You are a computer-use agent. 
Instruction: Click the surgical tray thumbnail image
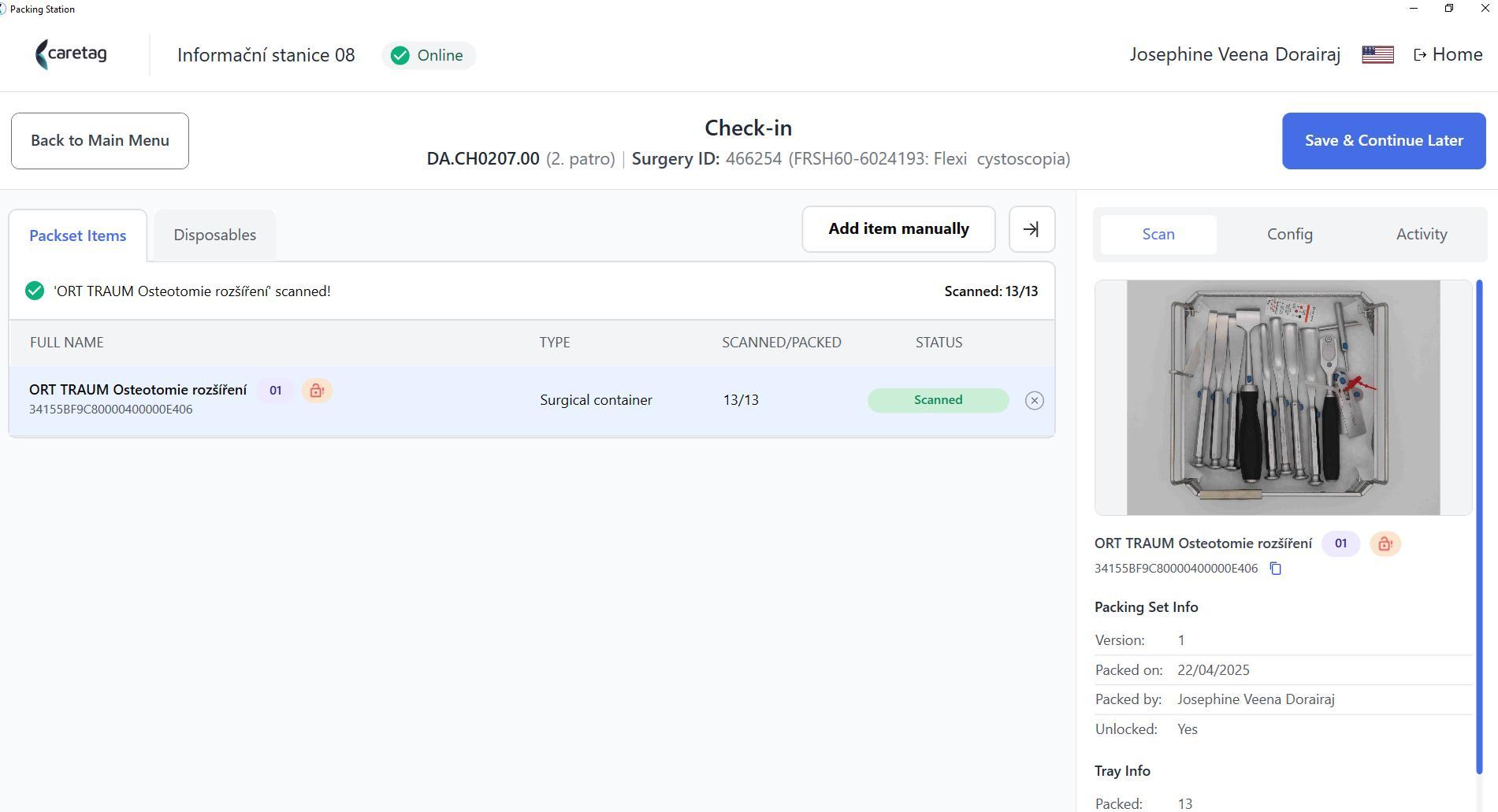pos(1283,398)
